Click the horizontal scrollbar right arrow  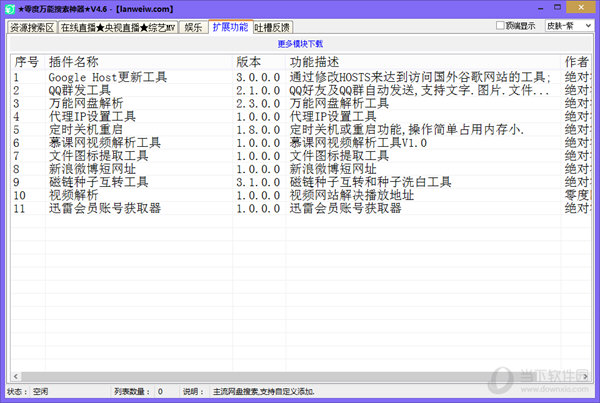click(x=586, y=377)
